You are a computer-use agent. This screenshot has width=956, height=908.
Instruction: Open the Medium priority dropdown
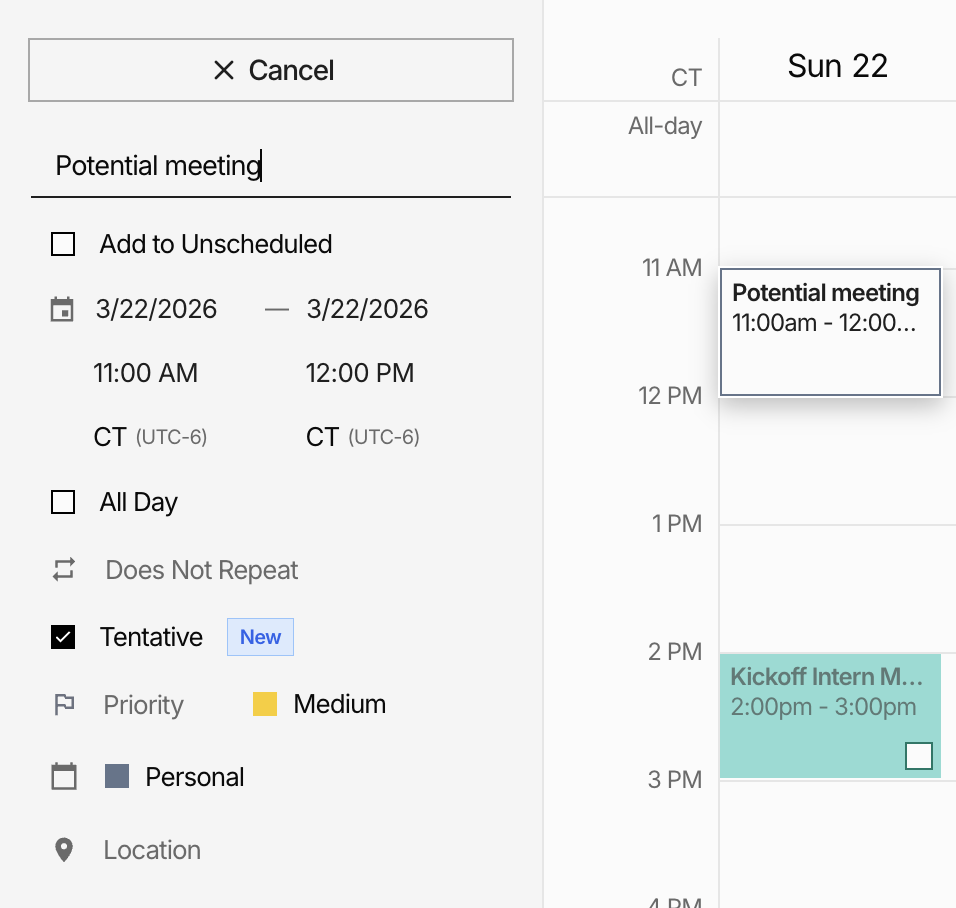[x=339, y=704]
